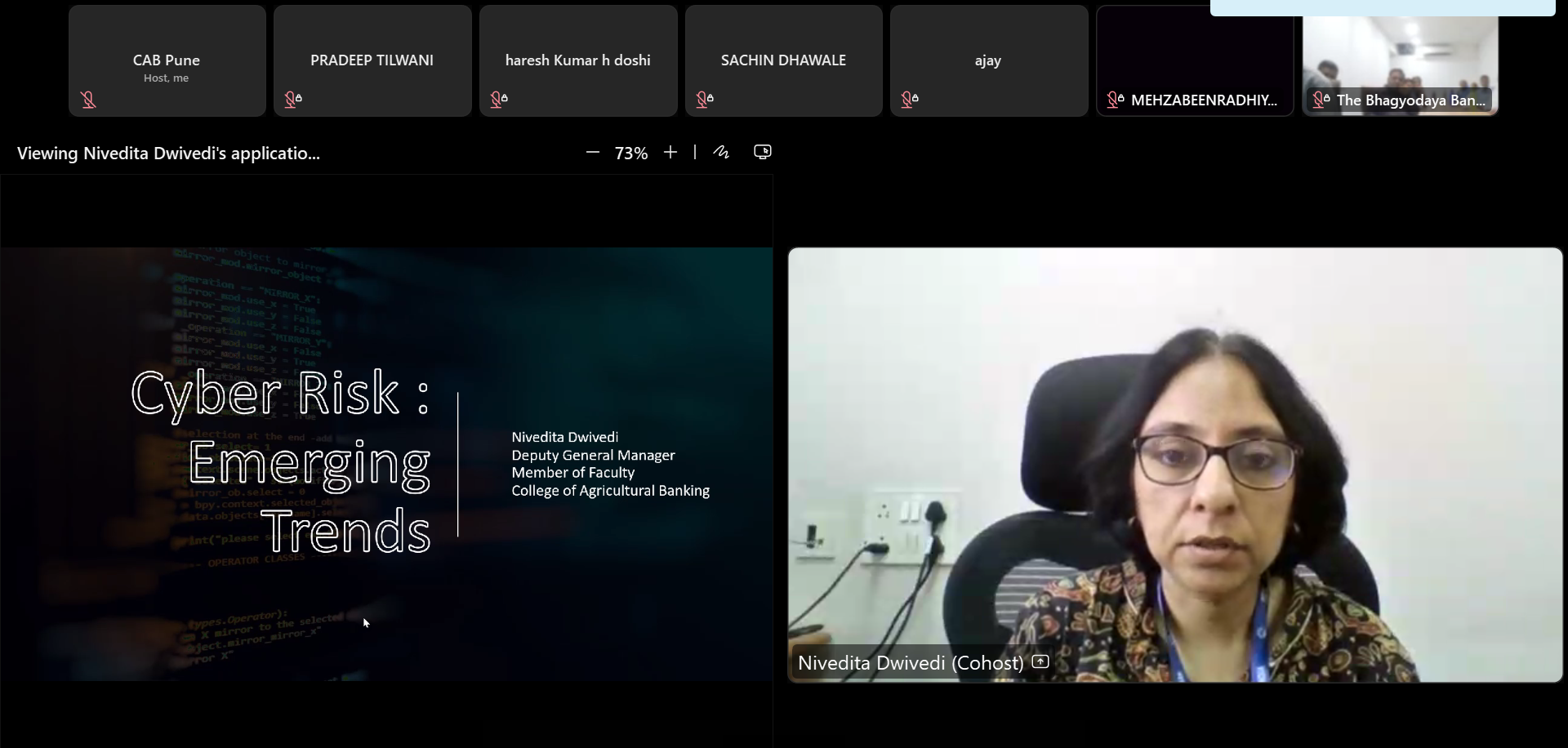
Task: Click the shared screen view options icon
Action: click(762, 152)
